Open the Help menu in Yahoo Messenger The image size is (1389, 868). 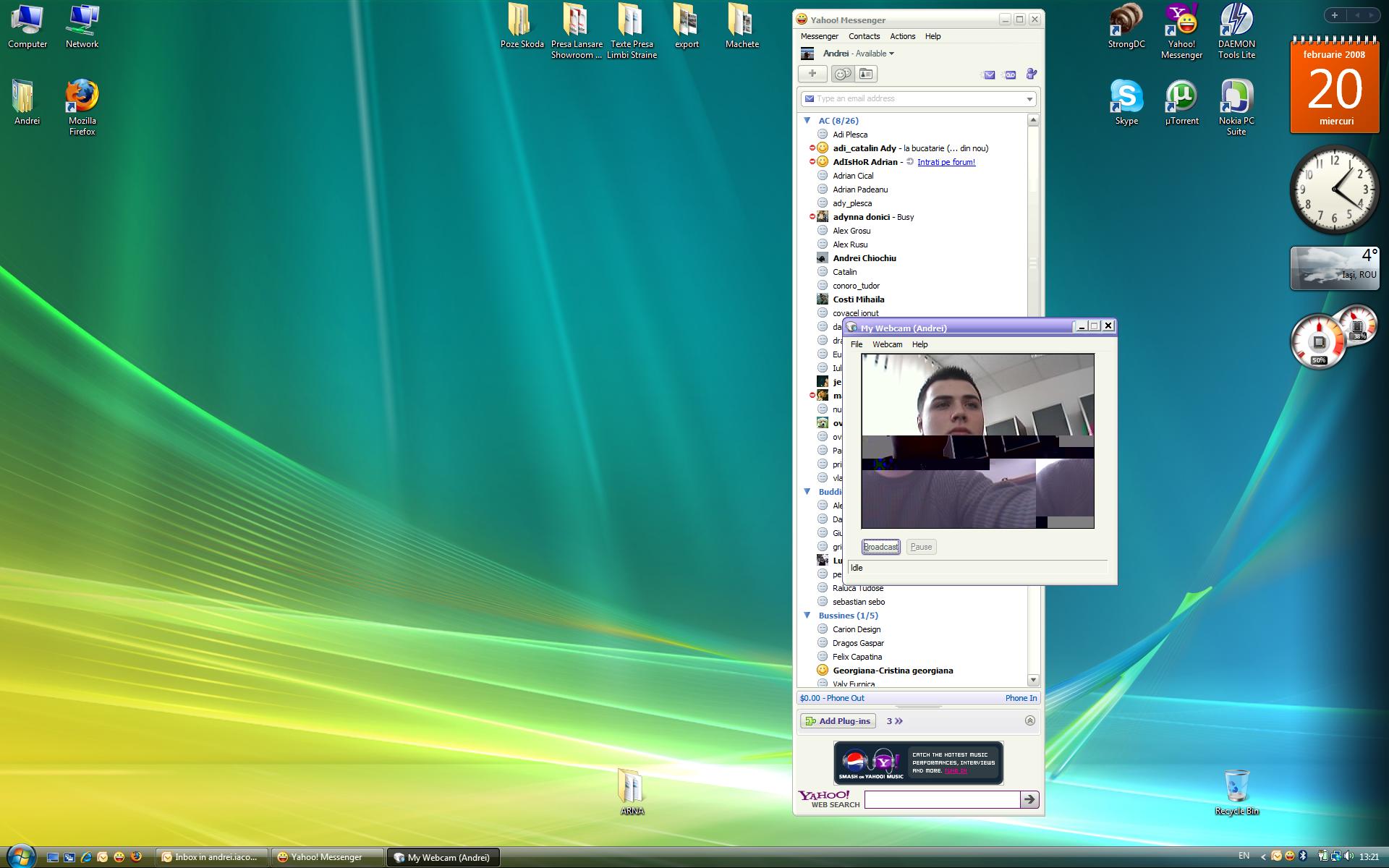tap(933, 36)
